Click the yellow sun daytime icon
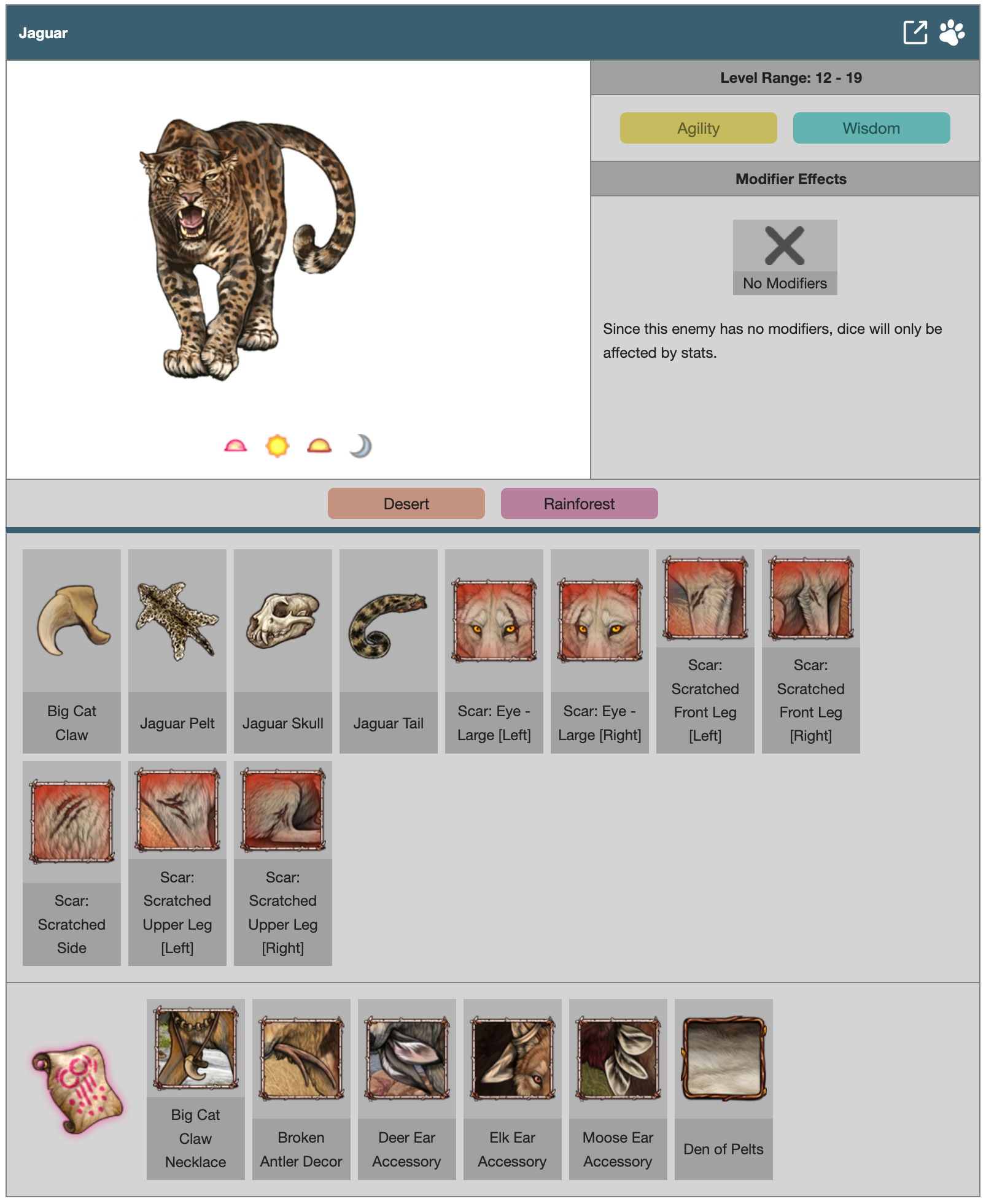The width and height of the screenshot is (986, 1204). click(x=277, y=446)
